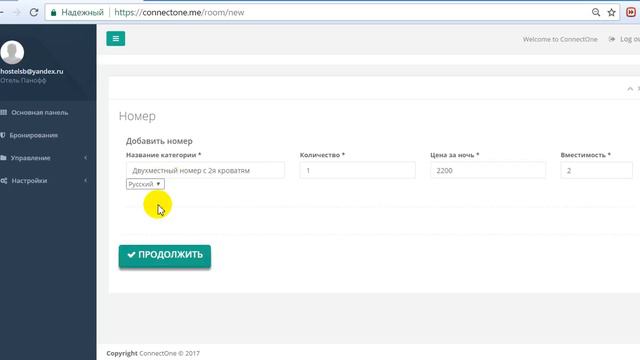Viewport: 640px width, 360px height.
Task: Click the Бронирования sidebar icon
Action: 2,135
